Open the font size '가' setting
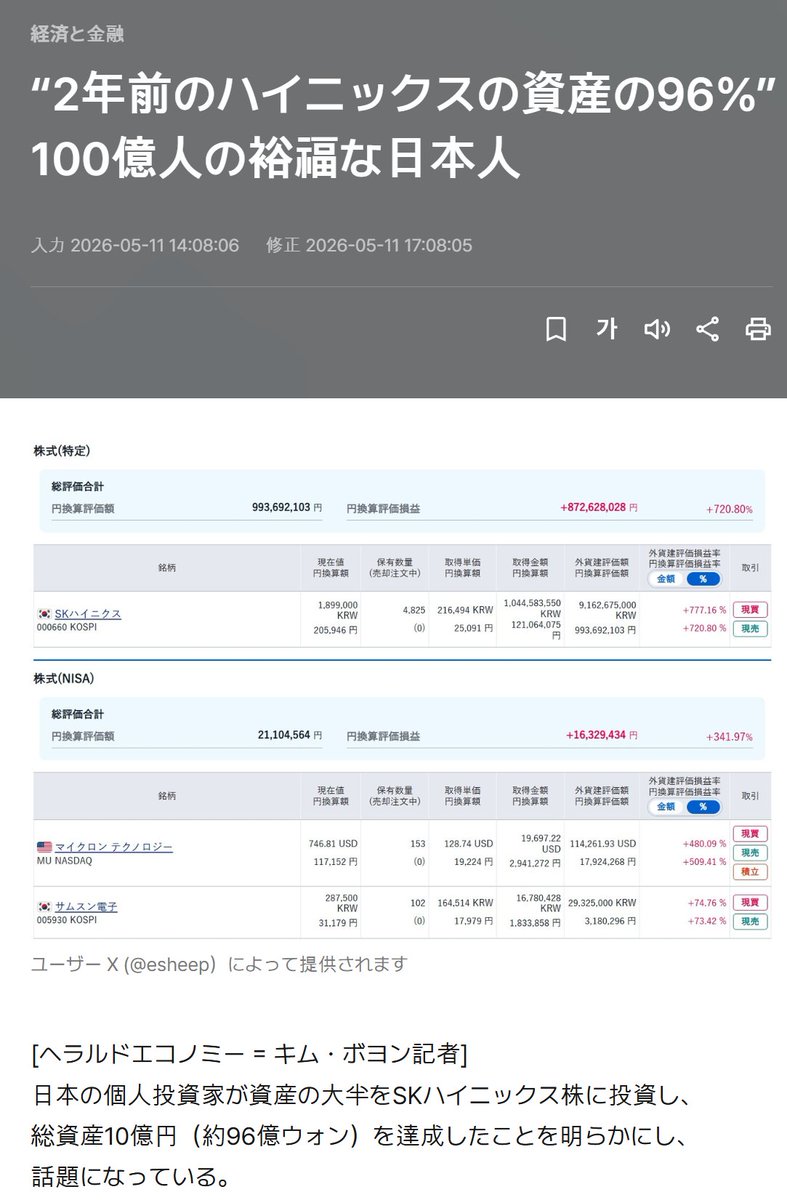This screenshot has height=1200, width=787. click(x=606, y=329)
